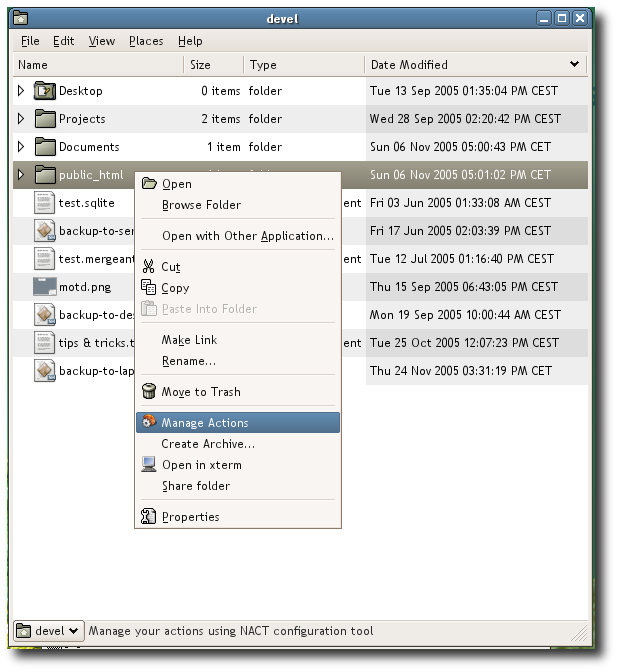618x672 pixels.
Task: Sort by the Size column header
Action: [214, 65]
